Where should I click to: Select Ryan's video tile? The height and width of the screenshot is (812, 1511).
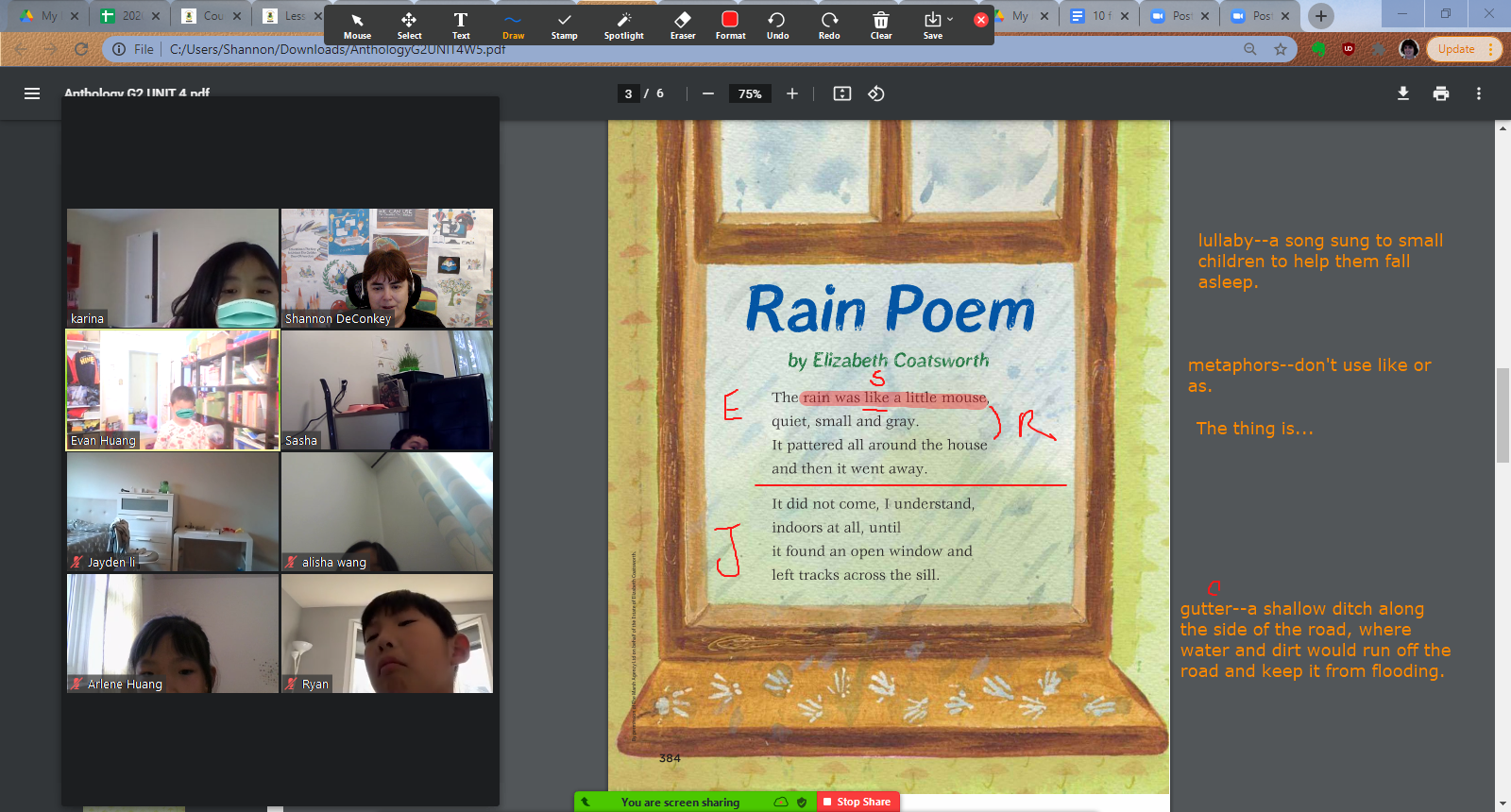387,634
